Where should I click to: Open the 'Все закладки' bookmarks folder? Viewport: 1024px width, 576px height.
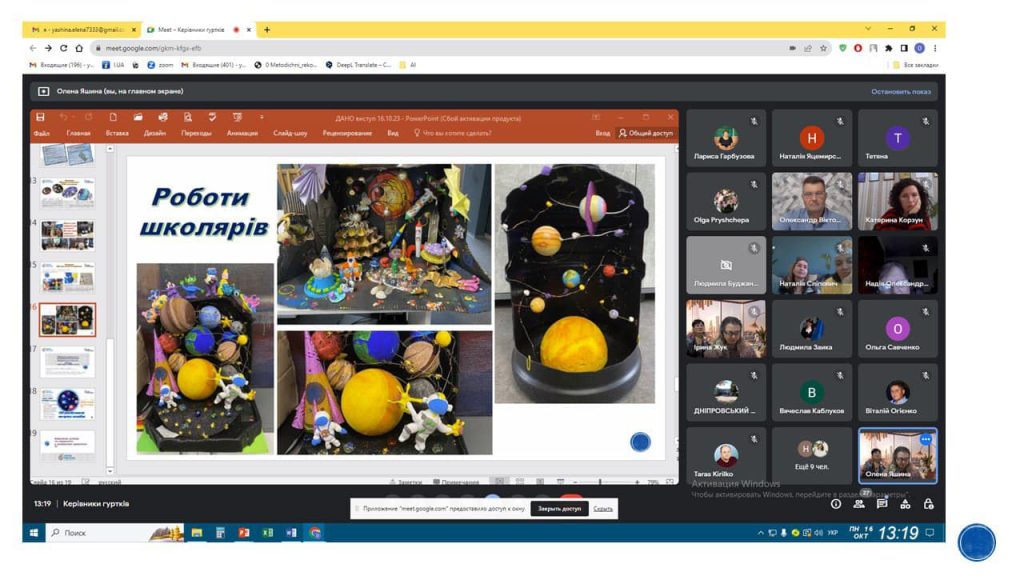coord(916,65)
